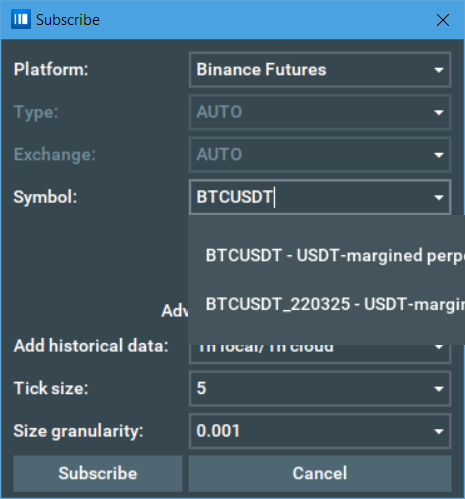Expand the Type dropdown arrow

[439, 112]
